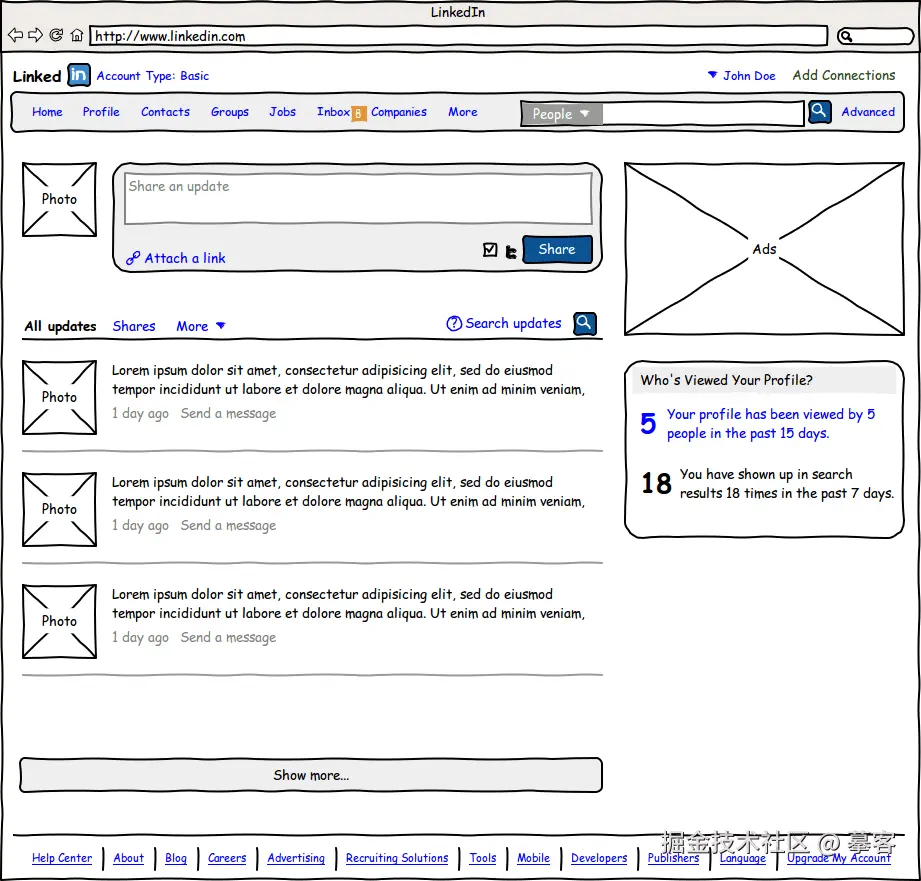The height and width of the screenshot is (881, 921).
Task: Open the Inbox menu item
Action: pos(333,112)
